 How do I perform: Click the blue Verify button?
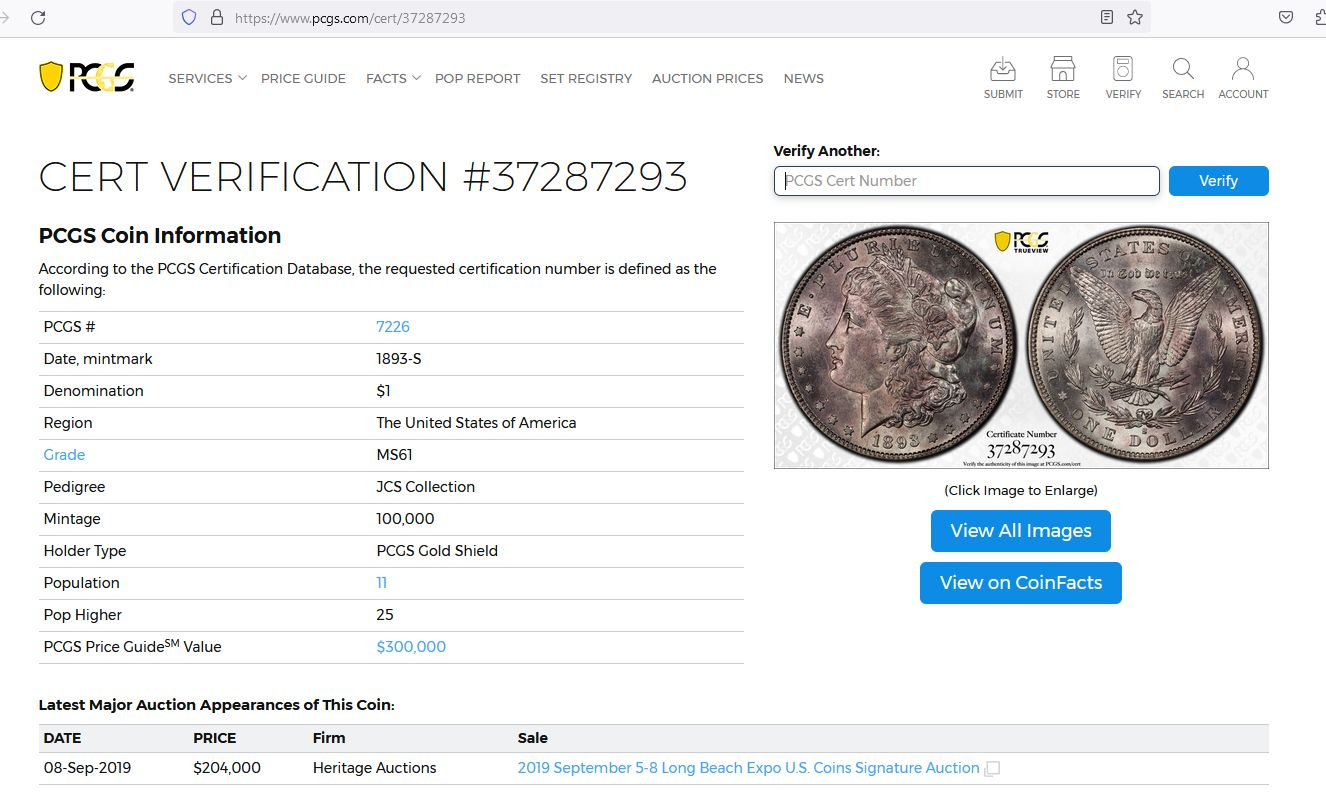1218,181
